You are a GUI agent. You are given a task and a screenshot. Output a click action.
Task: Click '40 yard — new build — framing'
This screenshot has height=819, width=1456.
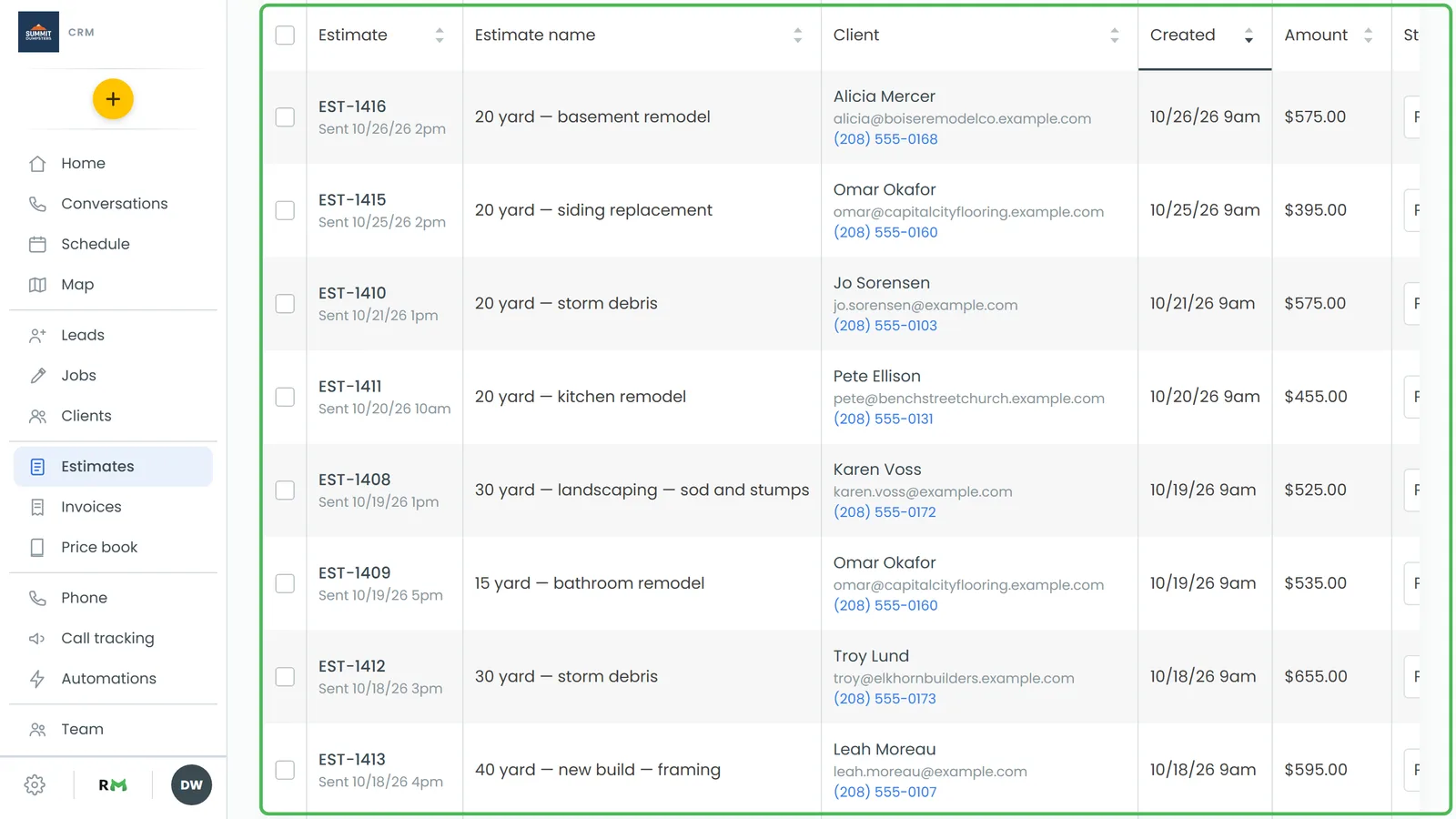[598, 770]
